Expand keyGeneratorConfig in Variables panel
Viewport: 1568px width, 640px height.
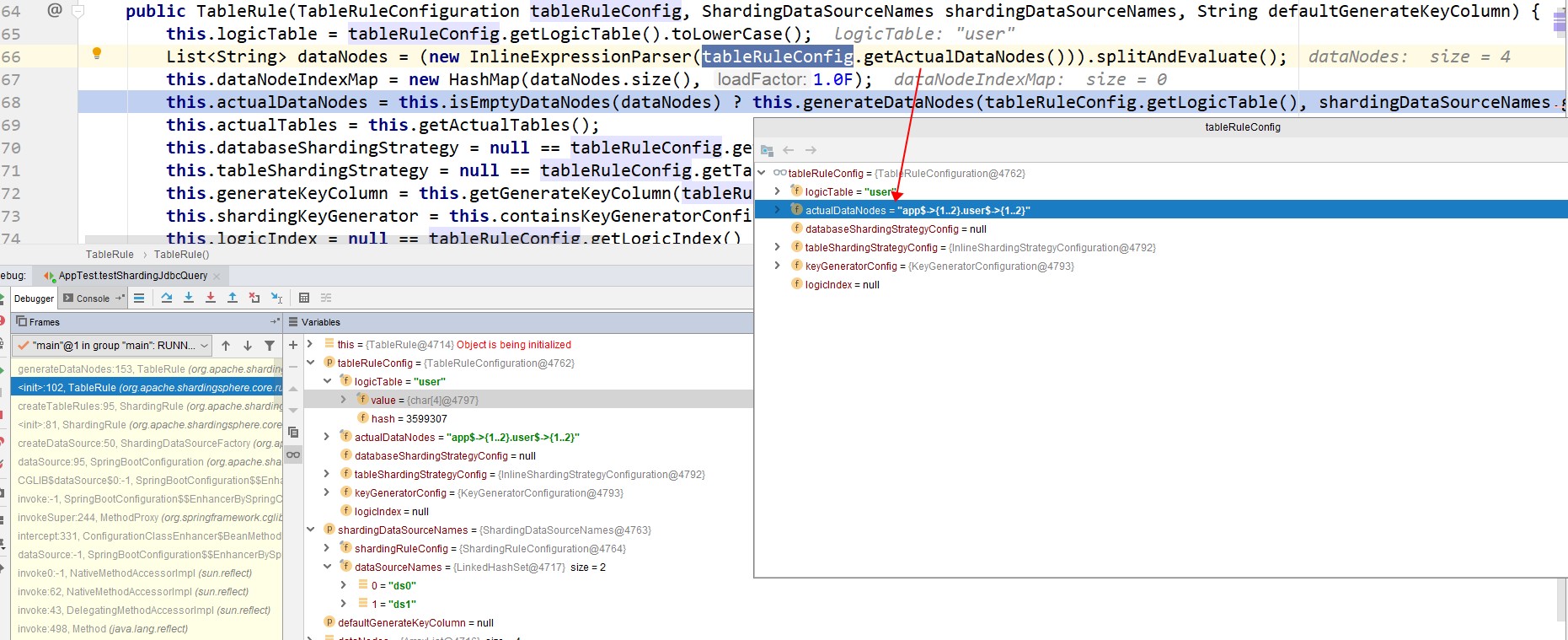point(327,492)
